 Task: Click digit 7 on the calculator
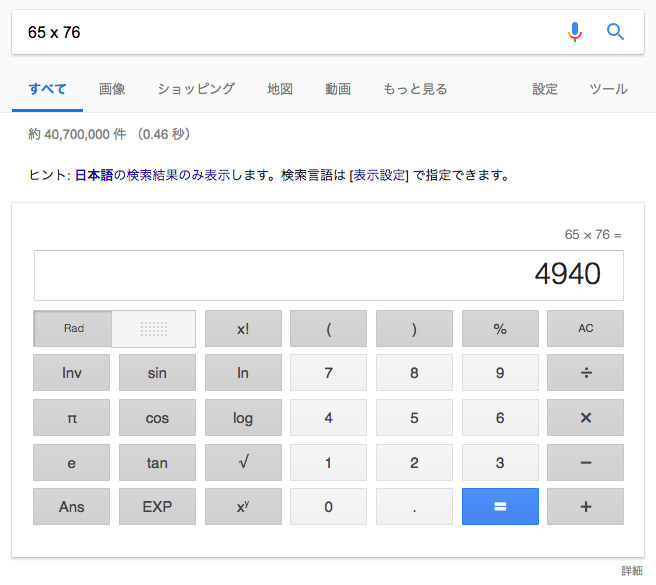[x=328, y=372]
